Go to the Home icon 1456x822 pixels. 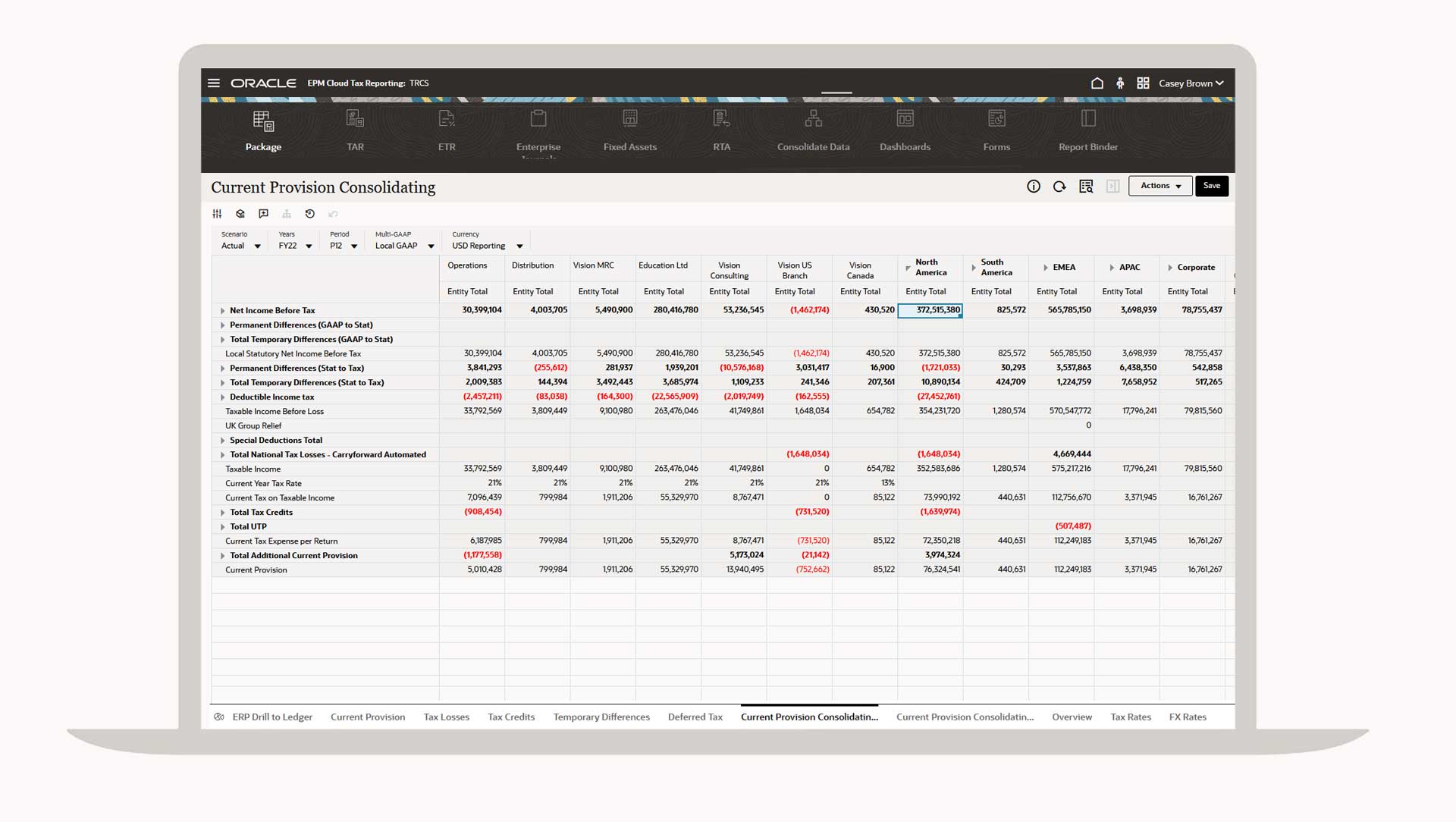pos(1097,83)
